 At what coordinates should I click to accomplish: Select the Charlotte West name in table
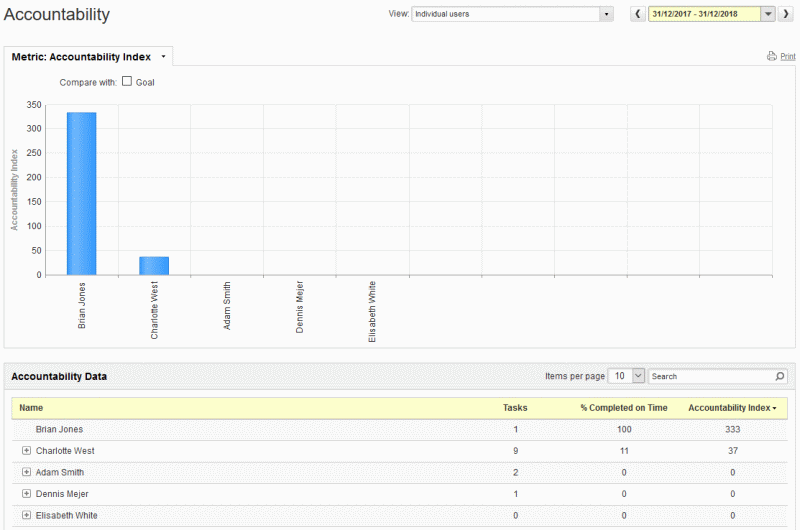(x=65, y=450)
